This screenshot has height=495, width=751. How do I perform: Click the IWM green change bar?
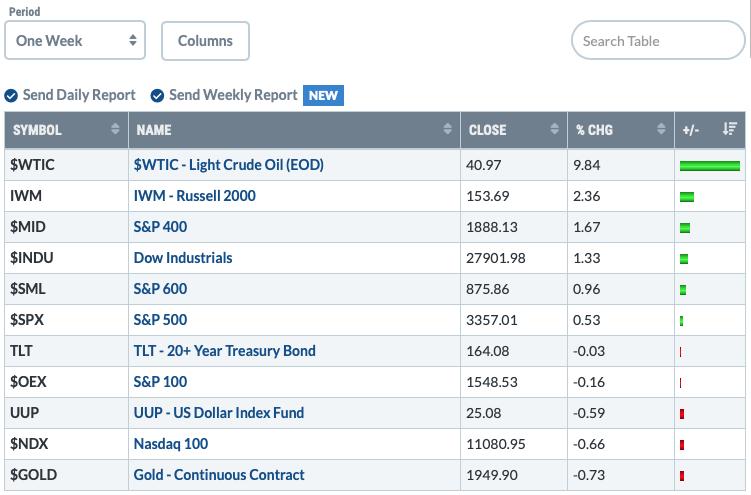(x=687, y=197)
